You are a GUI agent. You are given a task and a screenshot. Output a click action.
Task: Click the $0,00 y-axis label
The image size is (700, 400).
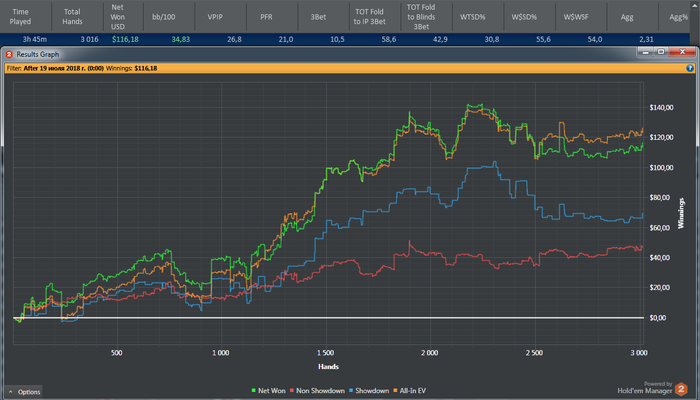coord(658,318)
